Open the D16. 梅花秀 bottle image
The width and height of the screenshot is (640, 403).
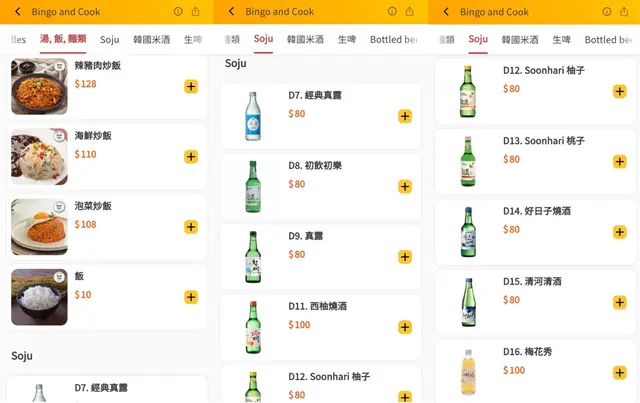467,372
